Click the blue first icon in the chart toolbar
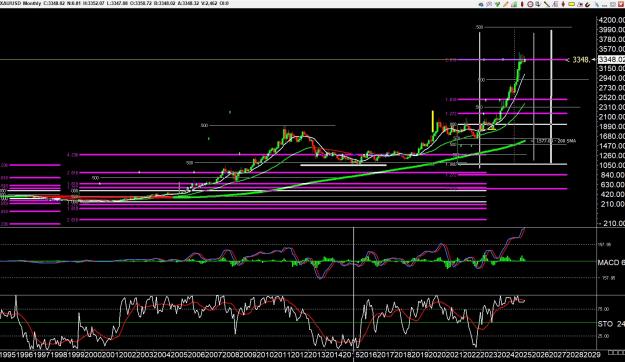 coord(481,4)
